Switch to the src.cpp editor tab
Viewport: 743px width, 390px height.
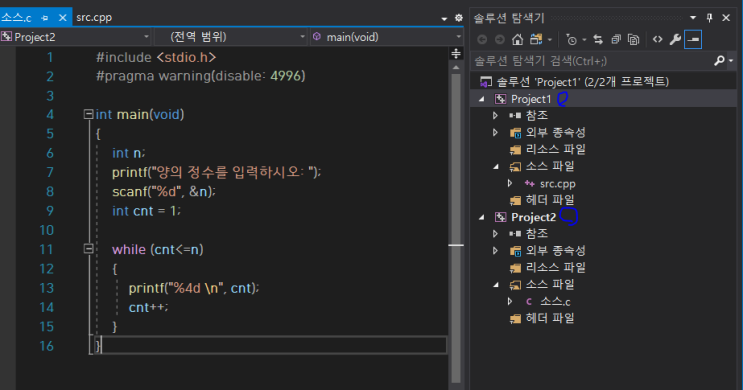[x=94, y=18]
